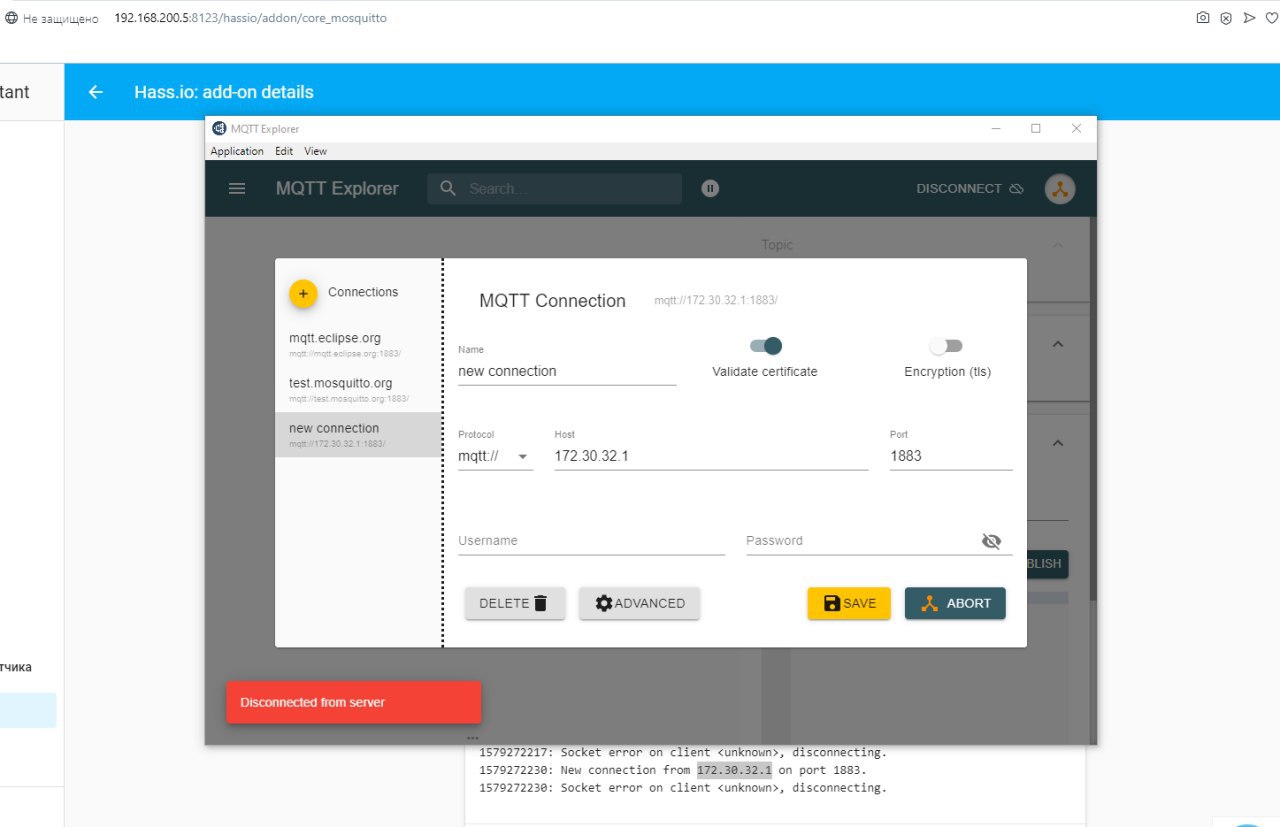The image size is (1280, 827).
Task: Click the browser send arrow icon
Action: click(x=1249, y=18)
